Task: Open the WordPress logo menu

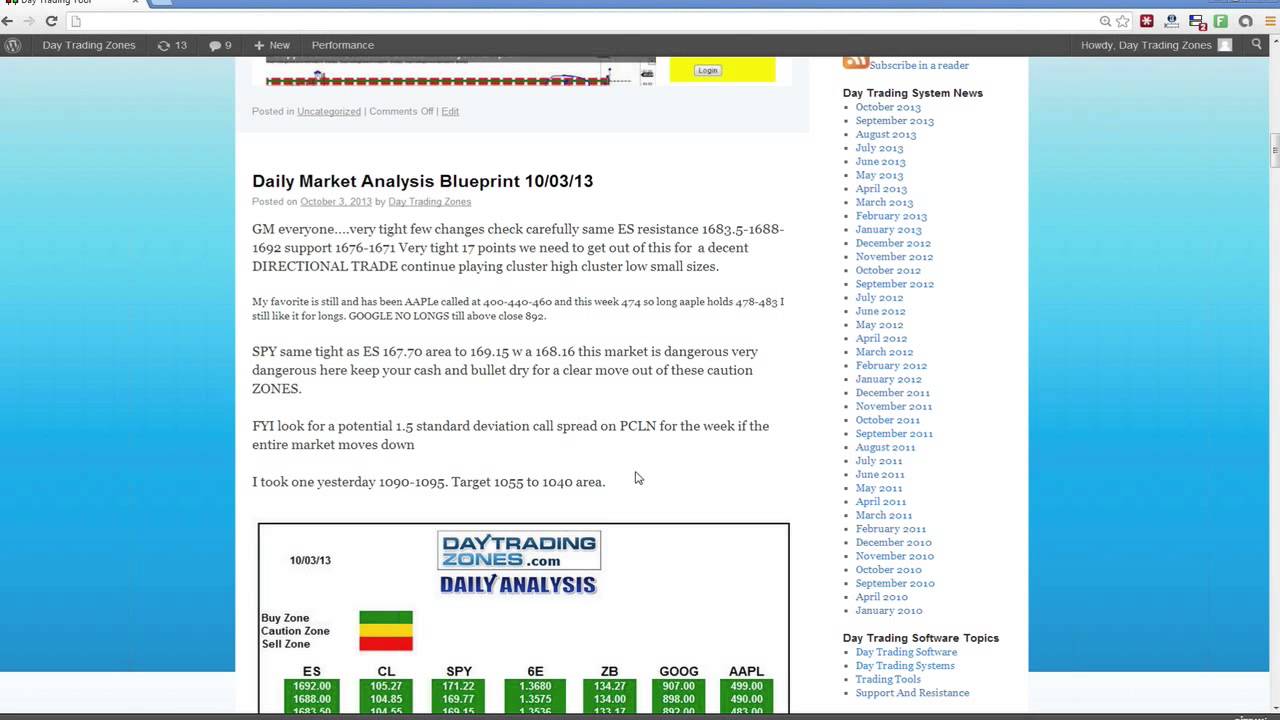Action: tap(13, 45)
